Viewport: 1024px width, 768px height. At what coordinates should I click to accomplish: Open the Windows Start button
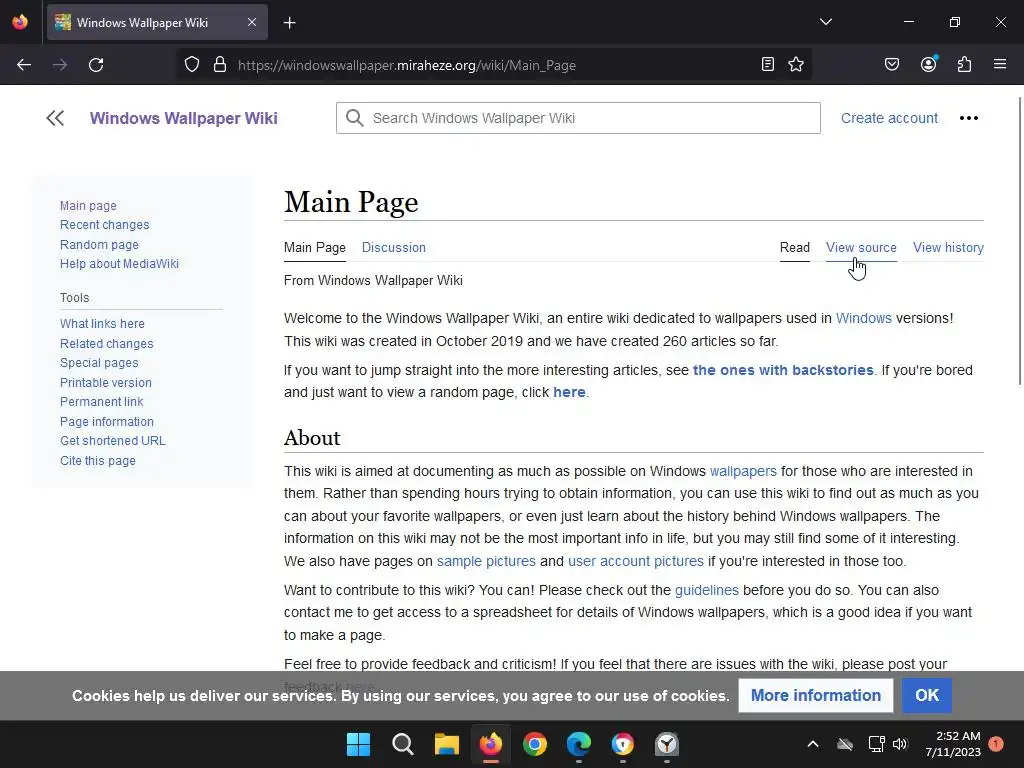pos(359,744)
